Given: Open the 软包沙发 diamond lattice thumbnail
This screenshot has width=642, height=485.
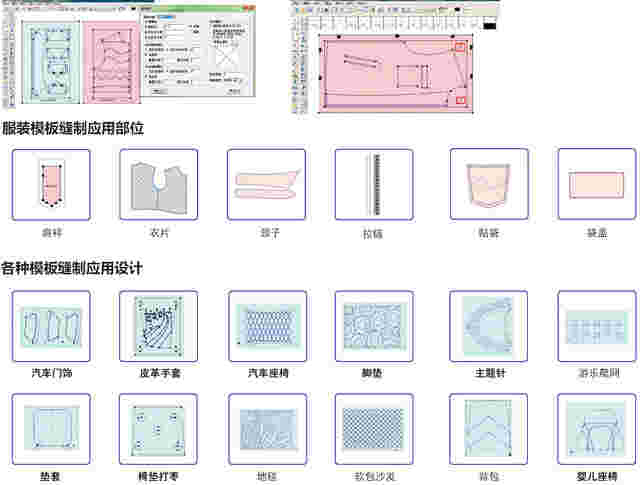Looking at the screenshot, I should point(374,429).
